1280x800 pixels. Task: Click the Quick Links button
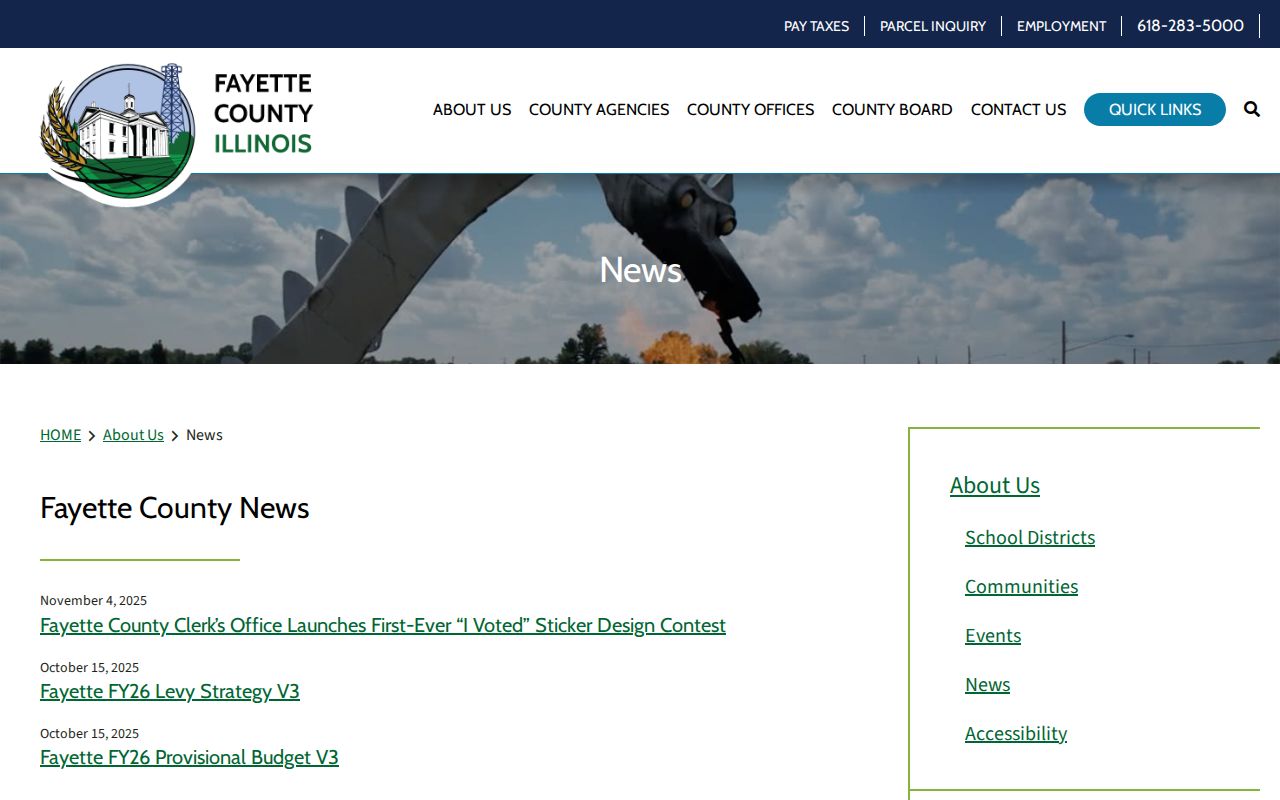[1154, 109]
